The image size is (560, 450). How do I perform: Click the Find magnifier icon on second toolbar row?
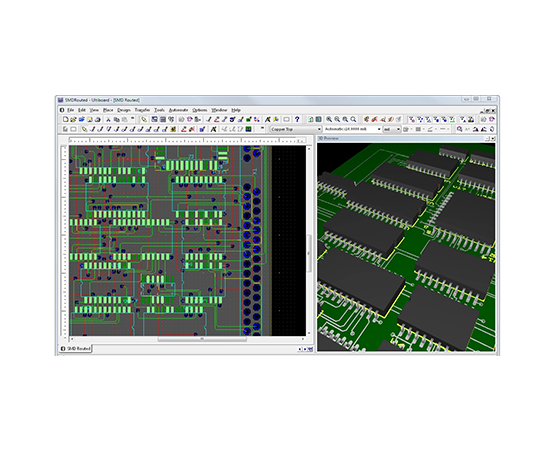[x=460, y=129]
